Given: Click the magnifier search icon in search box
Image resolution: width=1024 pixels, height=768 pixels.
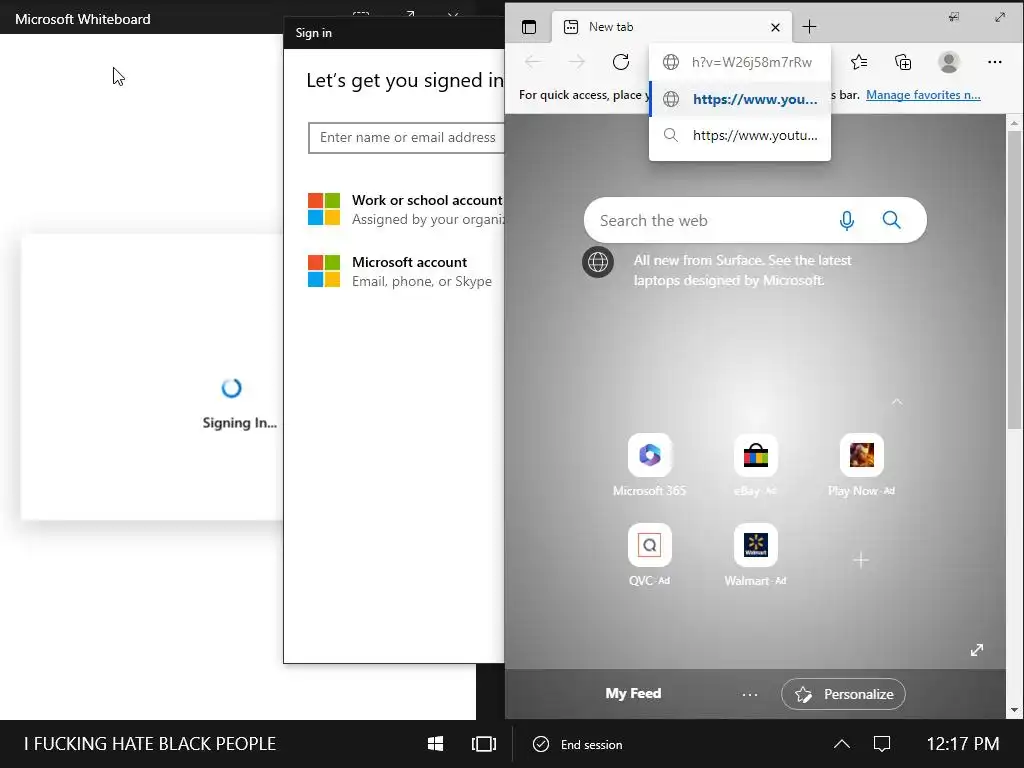Looking at the screenshot, I should click(891, 220).
